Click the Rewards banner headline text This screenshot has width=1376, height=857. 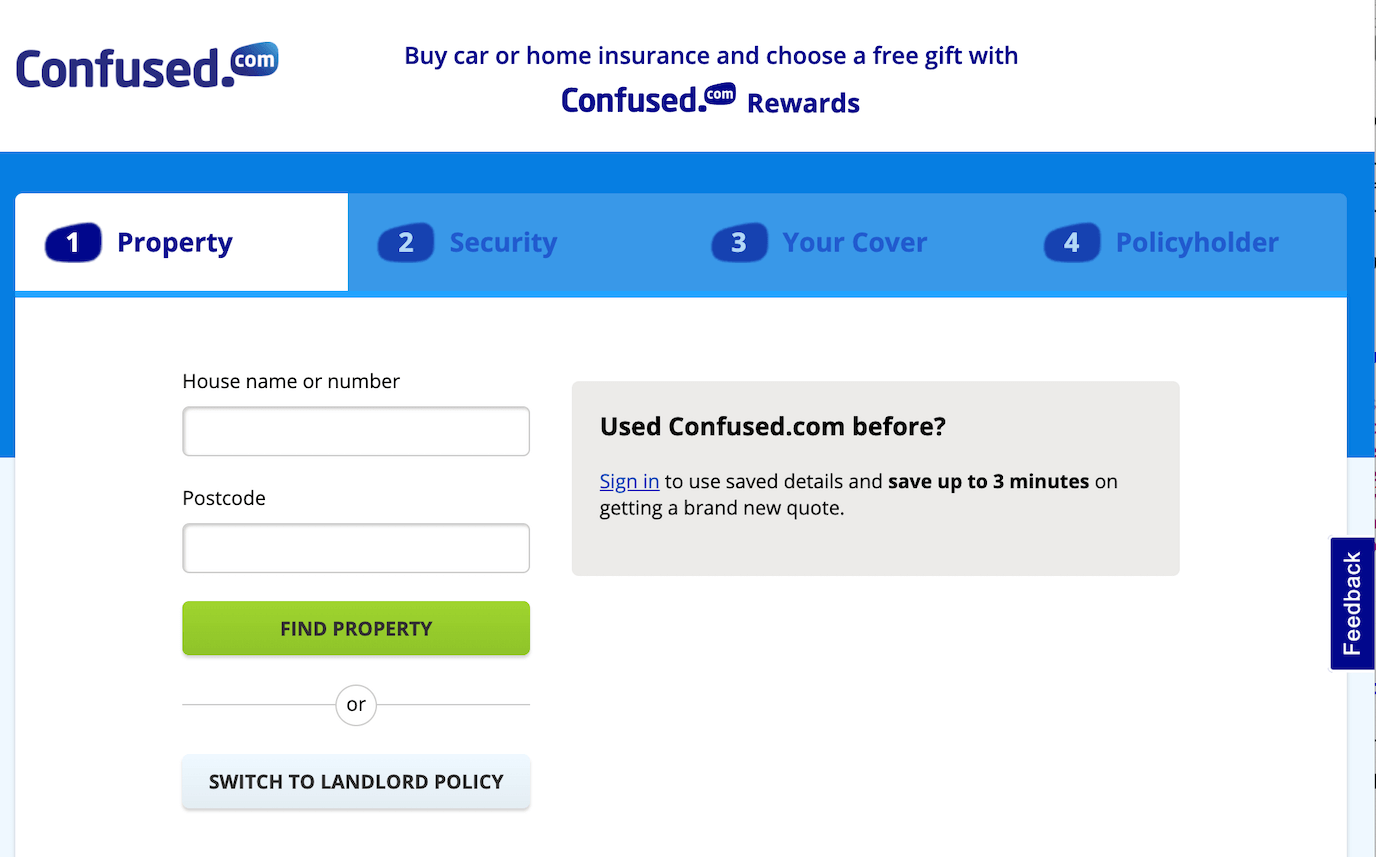tap(710, 55)
